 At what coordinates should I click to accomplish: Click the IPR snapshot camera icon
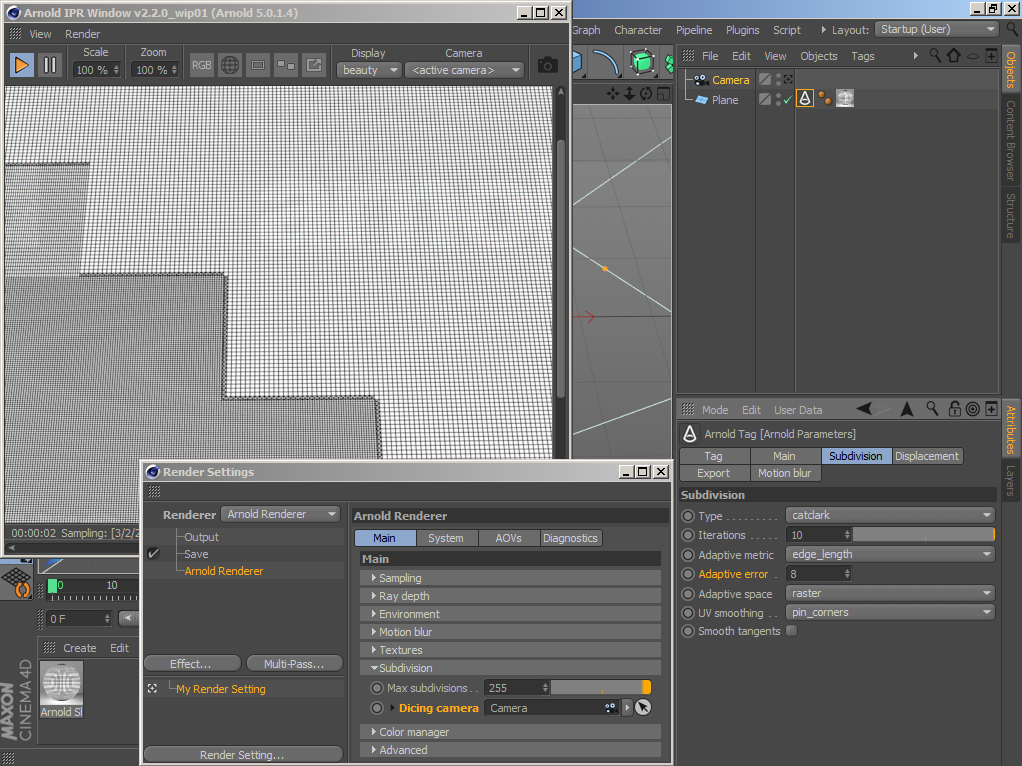pos(547,66)
